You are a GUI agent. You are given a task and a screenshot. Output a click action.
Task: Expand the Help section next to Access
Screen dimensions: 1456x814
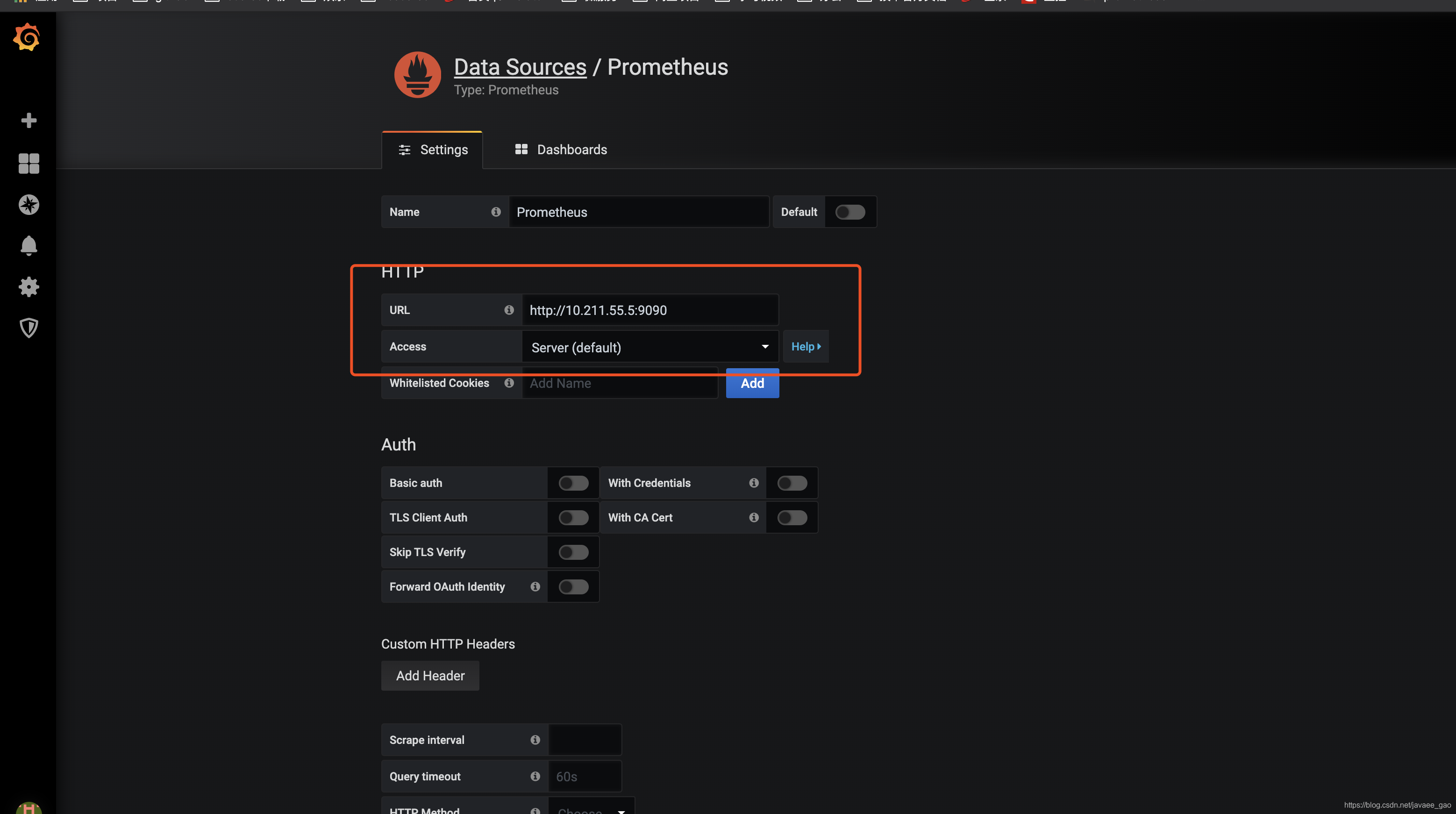tap(806, 347)
